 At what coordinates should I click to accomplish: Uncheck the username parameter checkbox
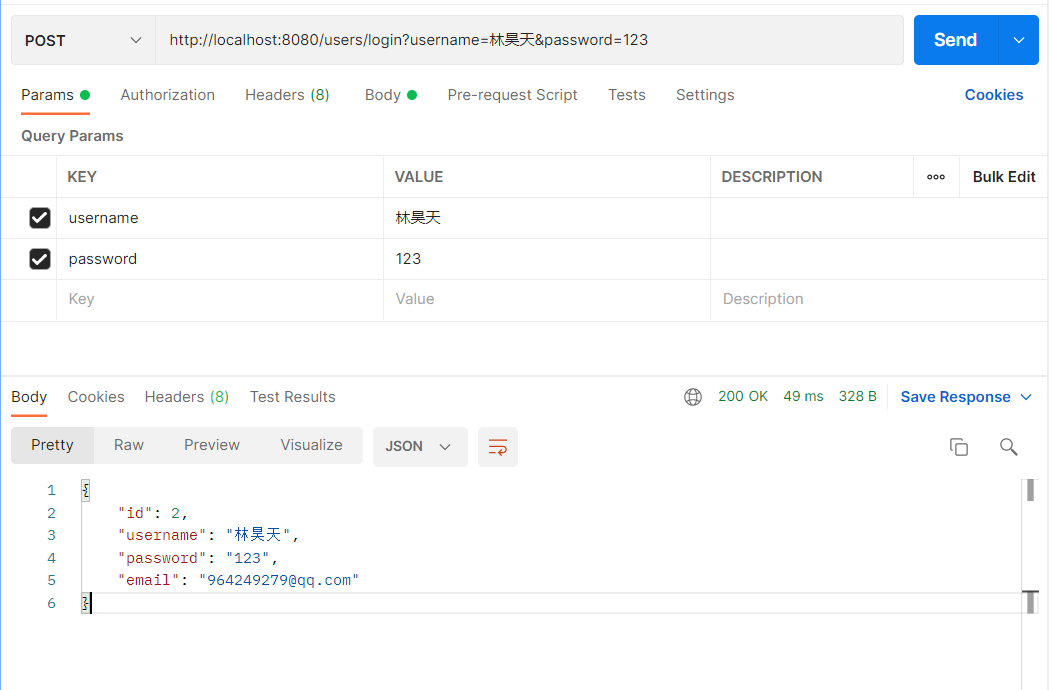[40, 218]
